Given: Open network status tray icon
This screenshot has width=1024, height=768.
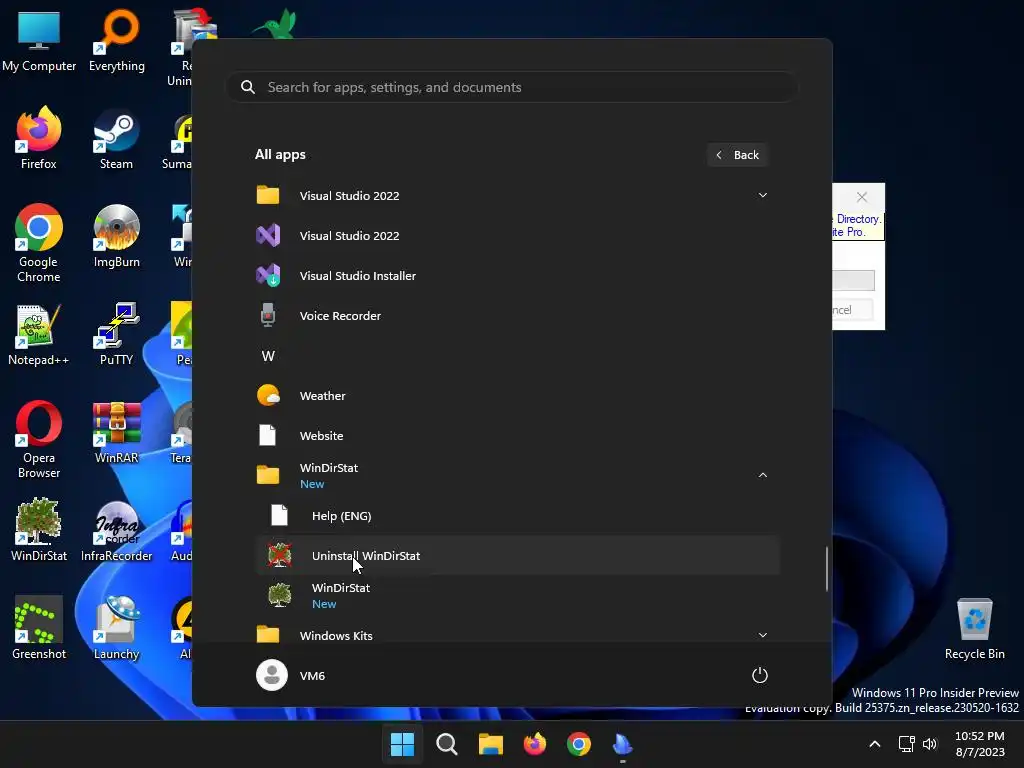Looking at the screenshot, I should 906,744.
